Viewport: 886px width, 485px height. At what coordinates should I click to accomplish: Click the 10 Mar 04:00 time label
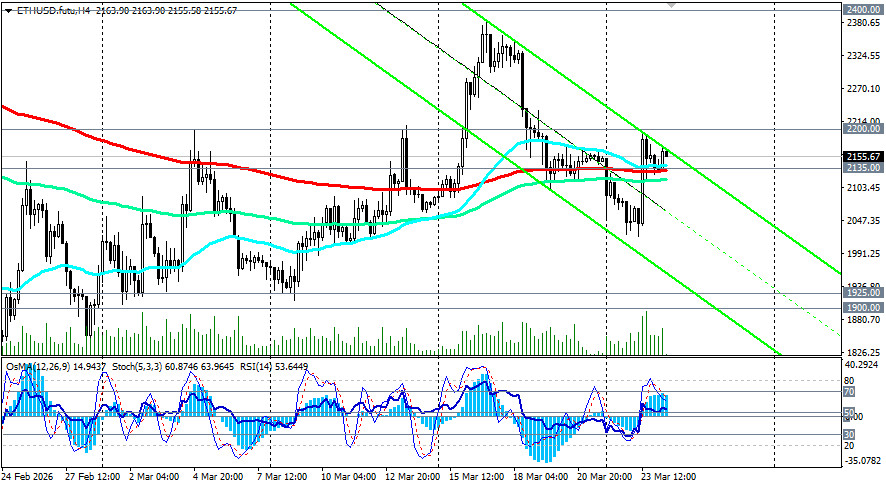click(348, 477)
